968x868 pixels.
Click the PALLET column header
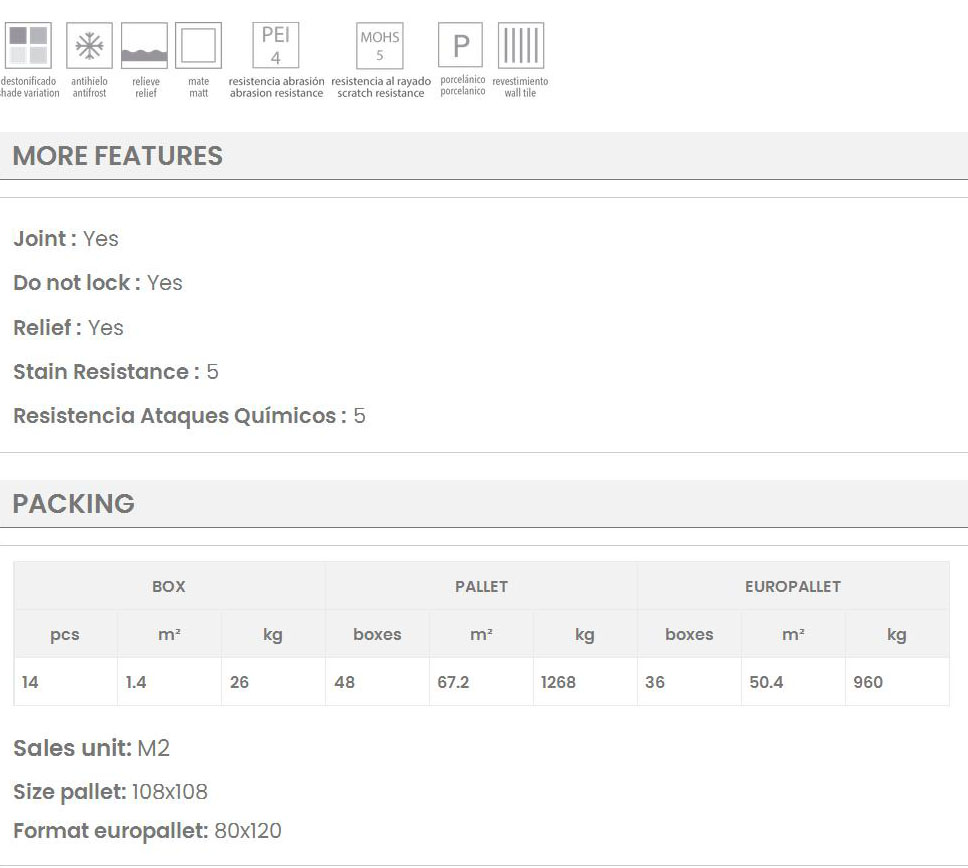coord(481,587)
